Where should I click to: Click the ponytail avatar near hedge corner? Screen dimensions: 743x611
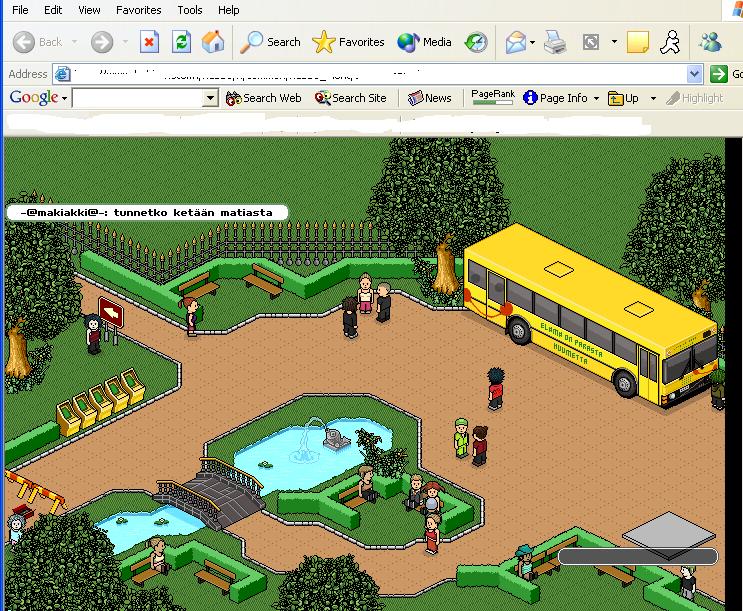click(x=190, y=316)
